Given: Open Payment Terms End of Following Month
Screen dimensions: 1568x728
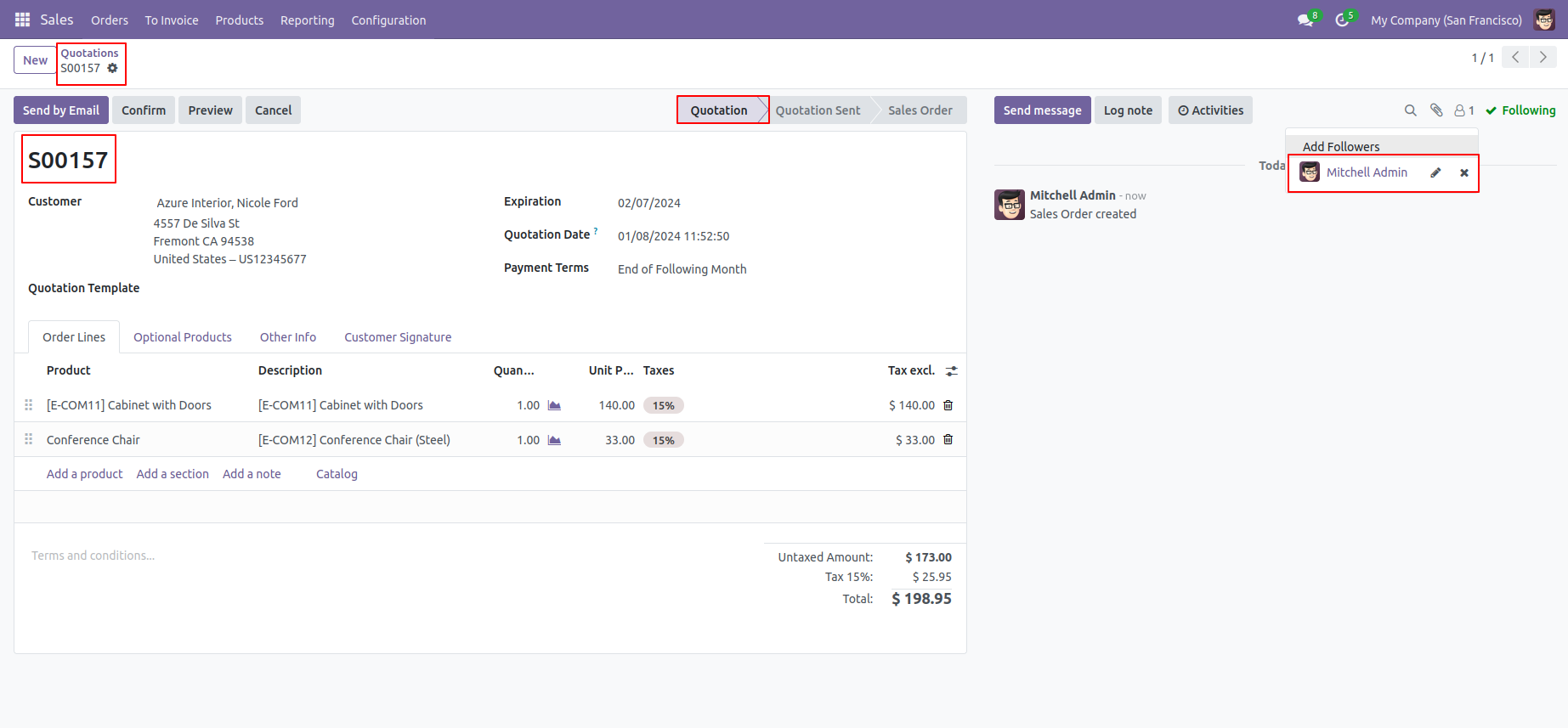Looking at the screenshot, I should tap(682, 269).
